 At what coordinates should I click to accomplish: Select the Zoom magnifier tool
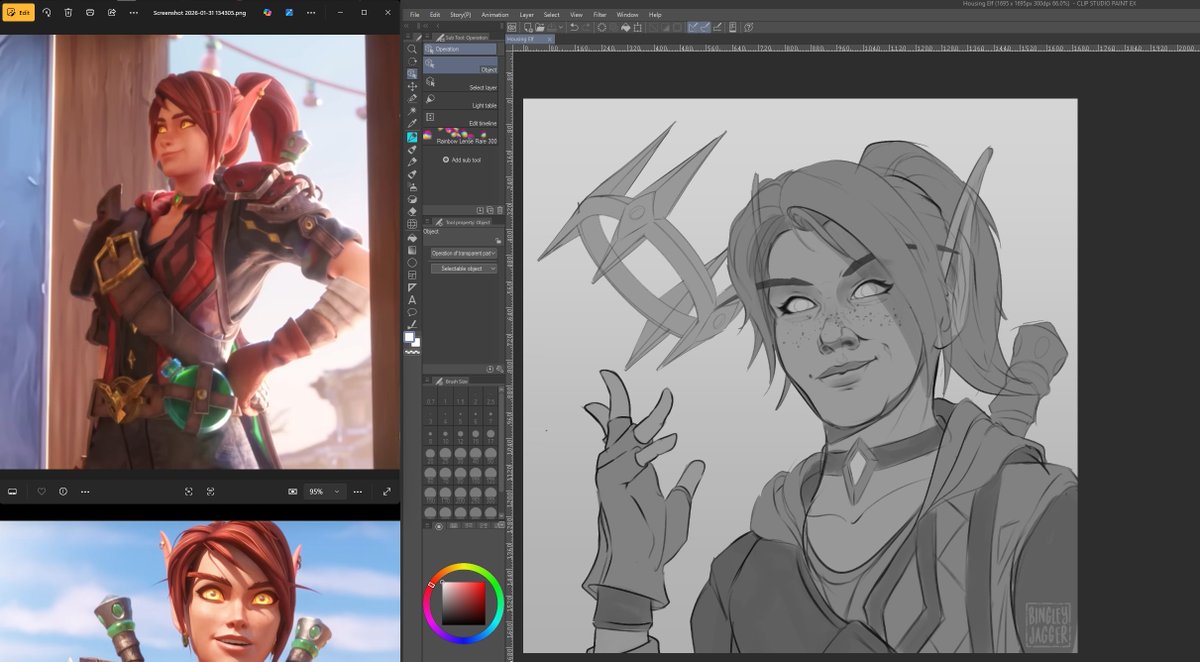pyautogui.click(x=412, y=49)
